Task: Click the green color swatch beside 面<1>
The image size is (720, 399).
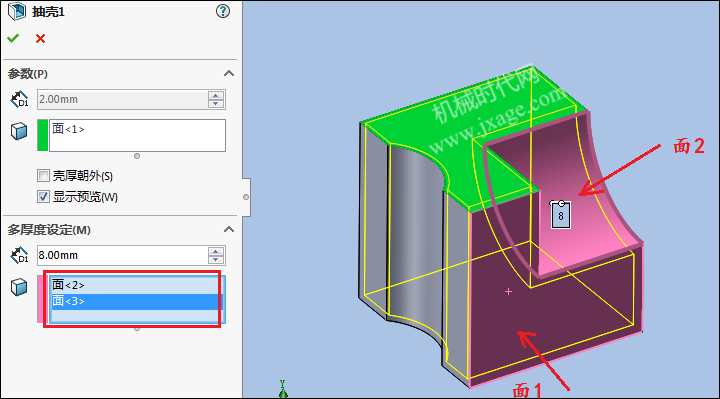Action: click(x=42, y=135)
